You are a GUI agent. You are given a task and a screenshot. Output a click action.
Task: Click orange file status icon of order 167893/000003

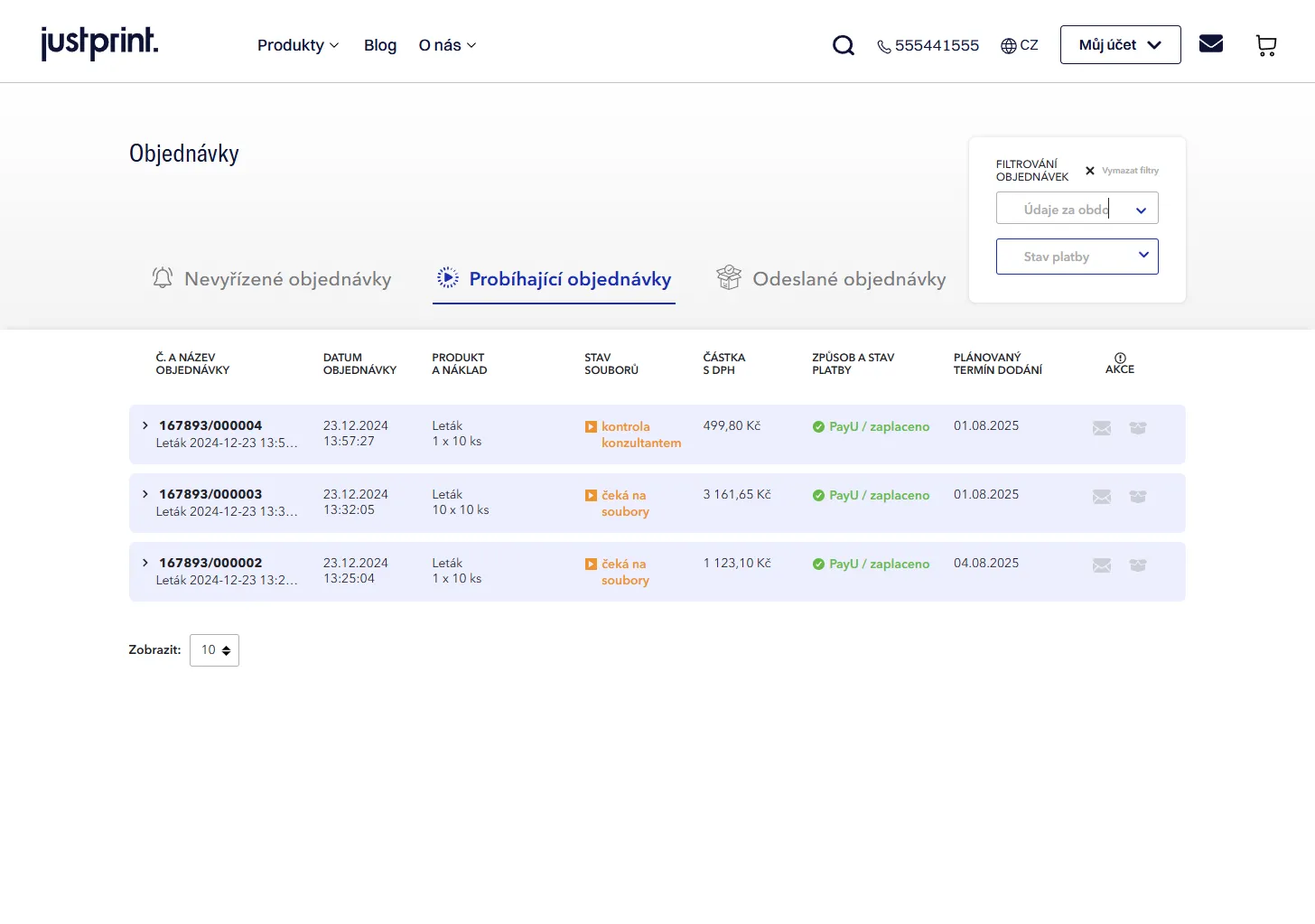(x=591, y=496)
